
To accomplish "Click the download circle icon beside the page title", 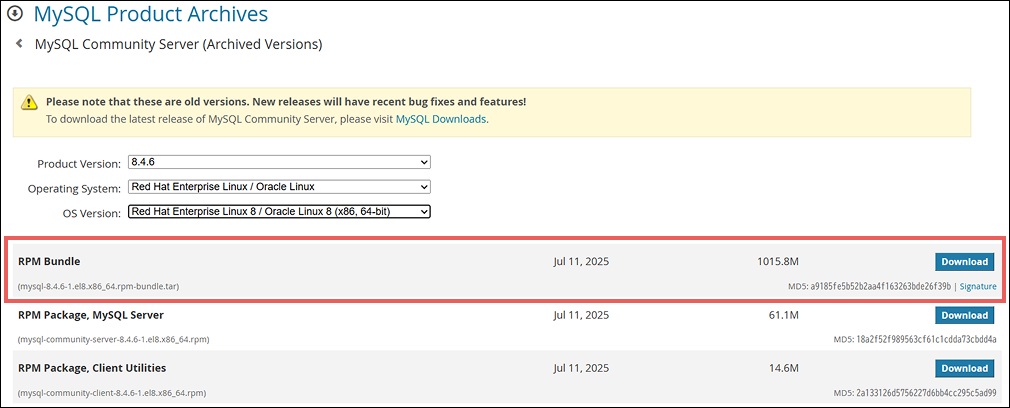I will tap(15, 14).
